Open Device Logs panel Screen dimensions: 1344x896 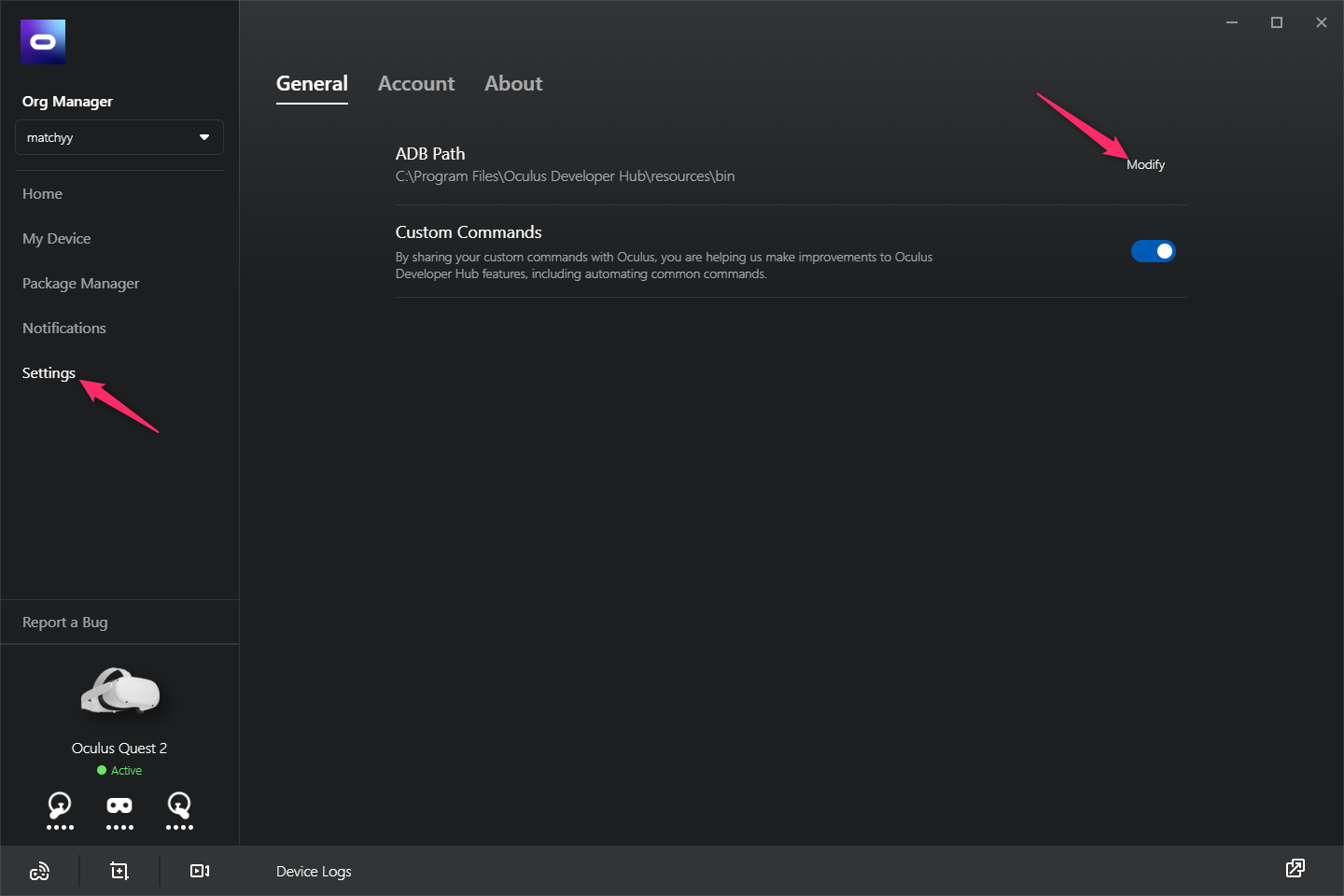click(314, 872)
